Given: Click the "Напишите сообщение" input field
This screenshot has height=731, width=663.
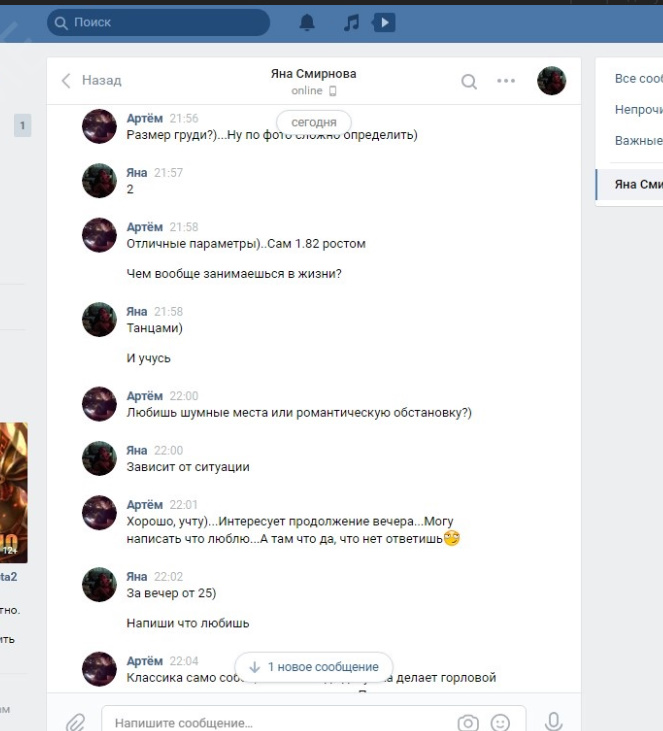Looking at the screenshot, I should coord(280,723).
